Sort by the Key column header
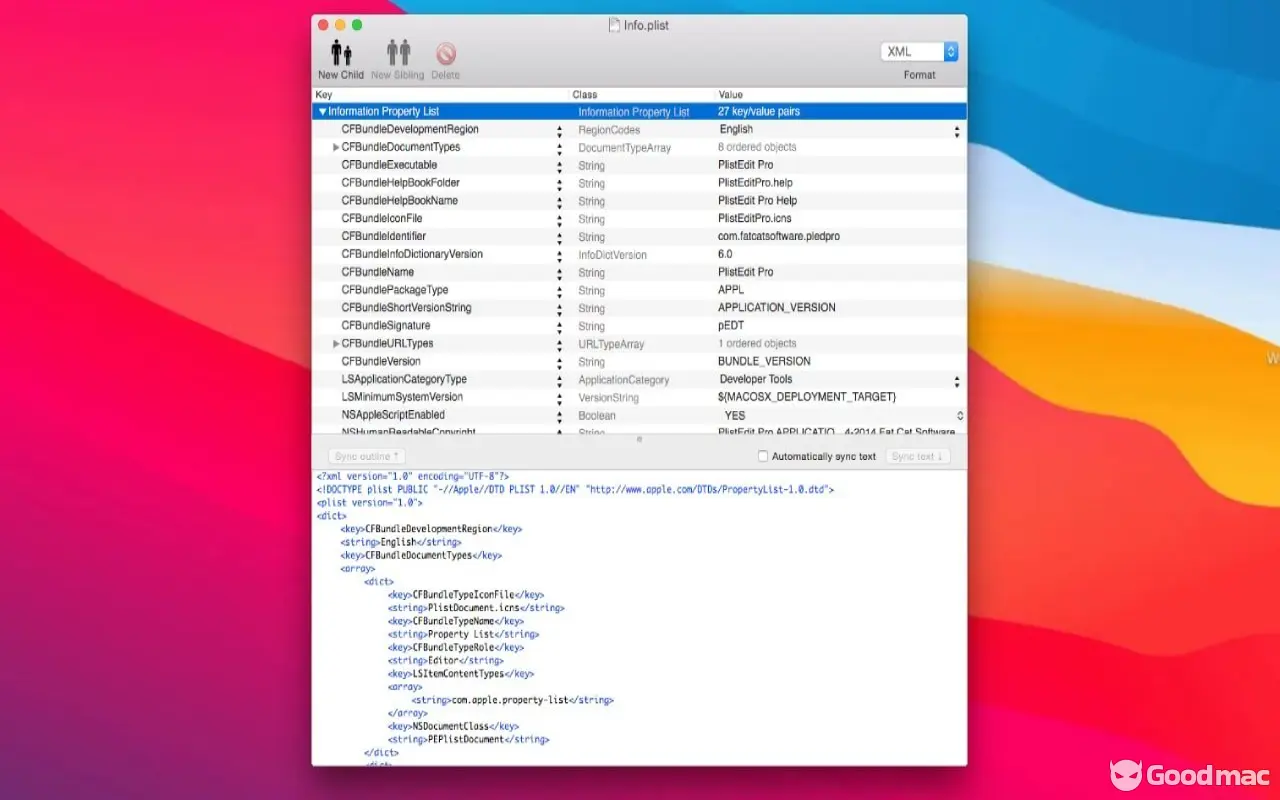This screenshot has width=1280, height=800. point(440,95)
